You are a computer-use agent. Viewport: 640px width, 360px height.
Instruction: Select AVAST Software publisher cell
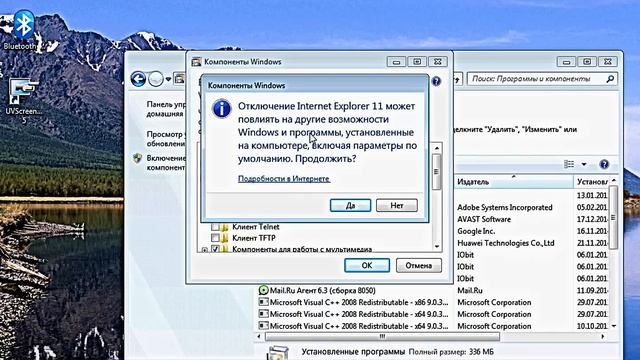(484, 219)
